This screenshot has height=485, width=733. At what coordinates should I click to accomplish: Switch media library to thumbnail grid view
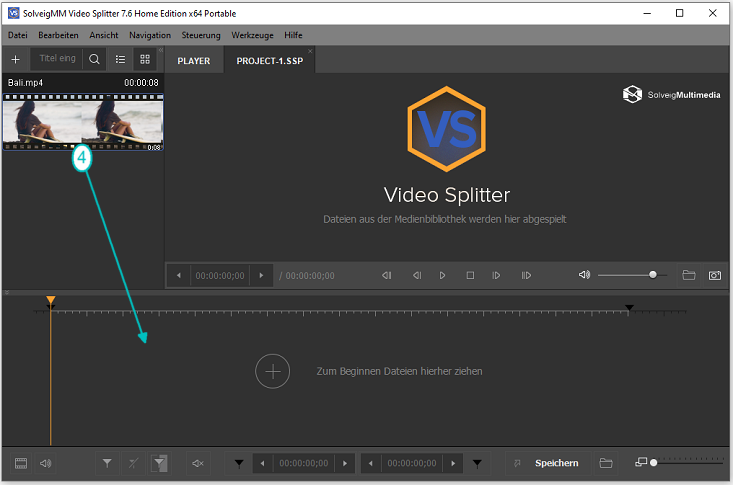click(145, 59)
